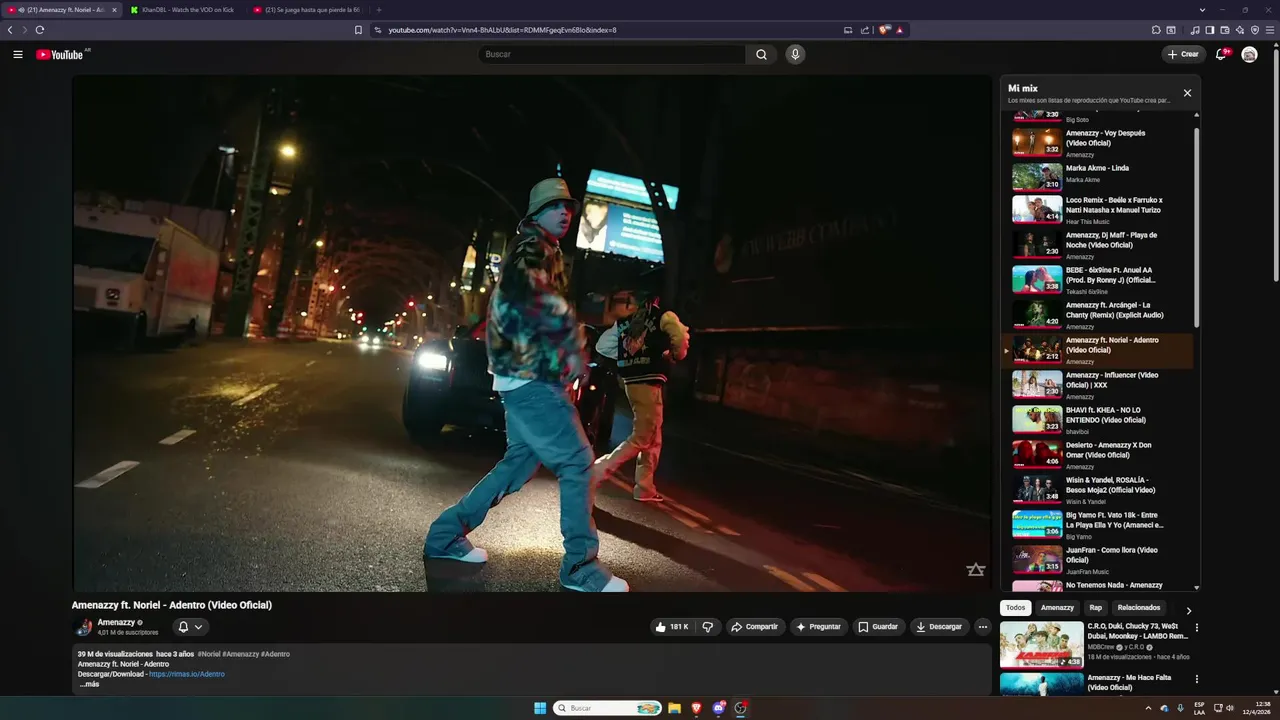Select the Amenazzy filter chip
Image resolution: width=1280 pixels, height=720 pixels.
1057,608
